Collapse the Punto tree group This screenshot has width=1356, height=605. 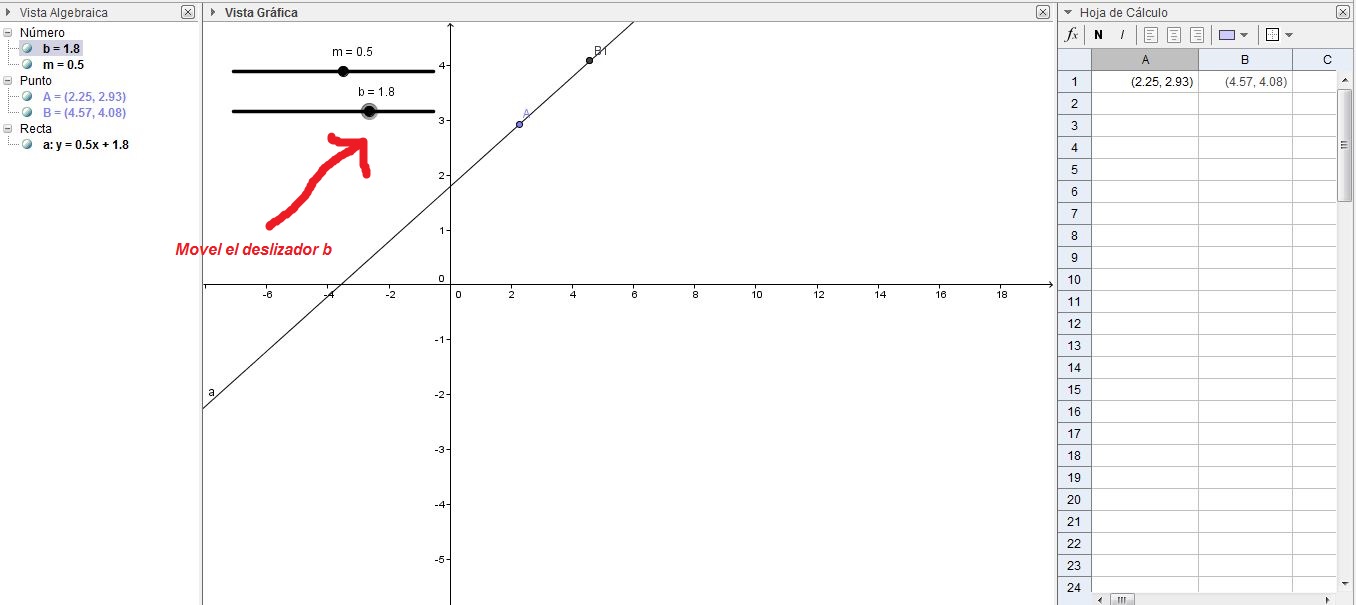(x=8, y=80)
